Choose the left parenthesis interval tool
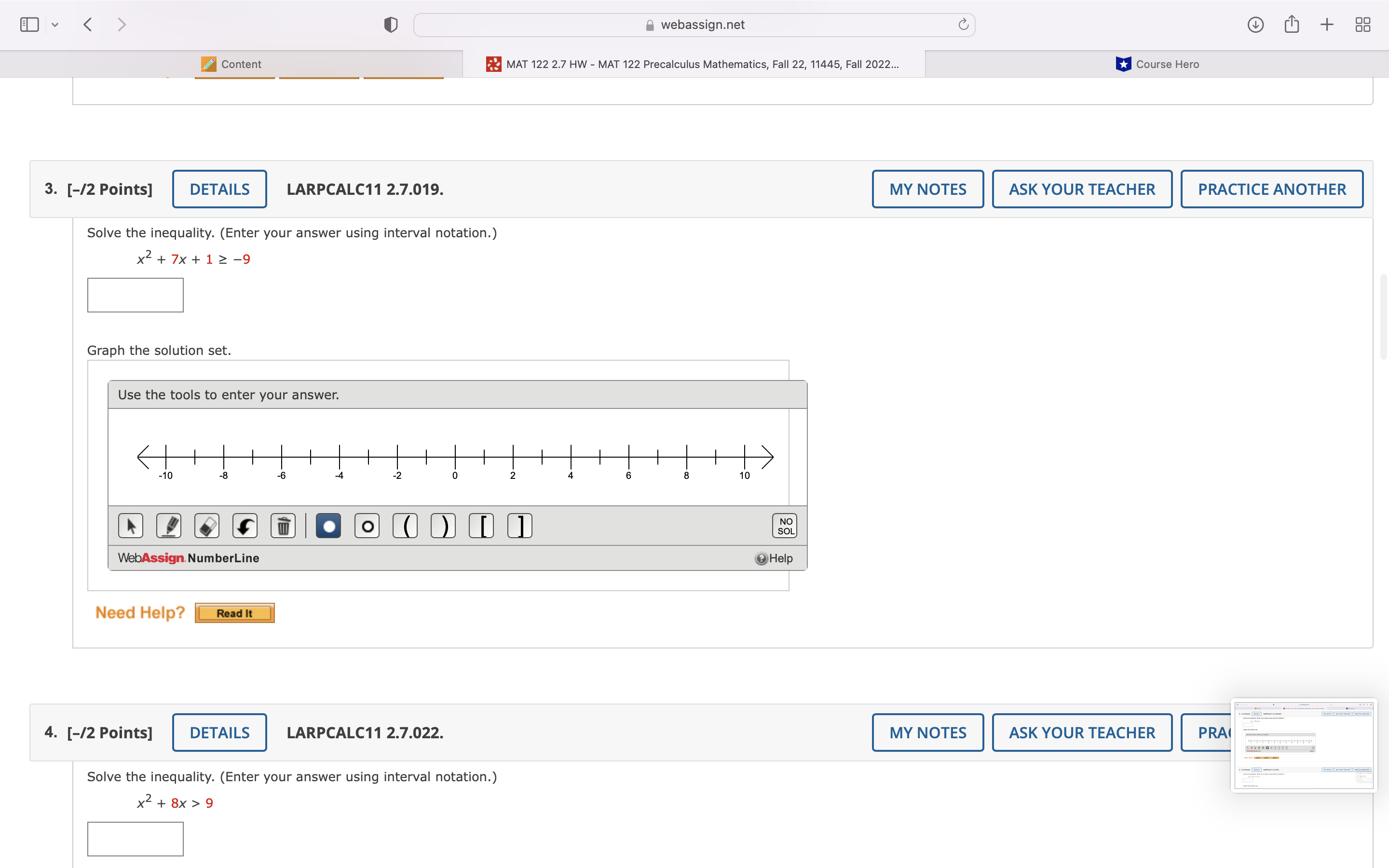Screen dimensions: 1389x868 [x=405, y=525]
